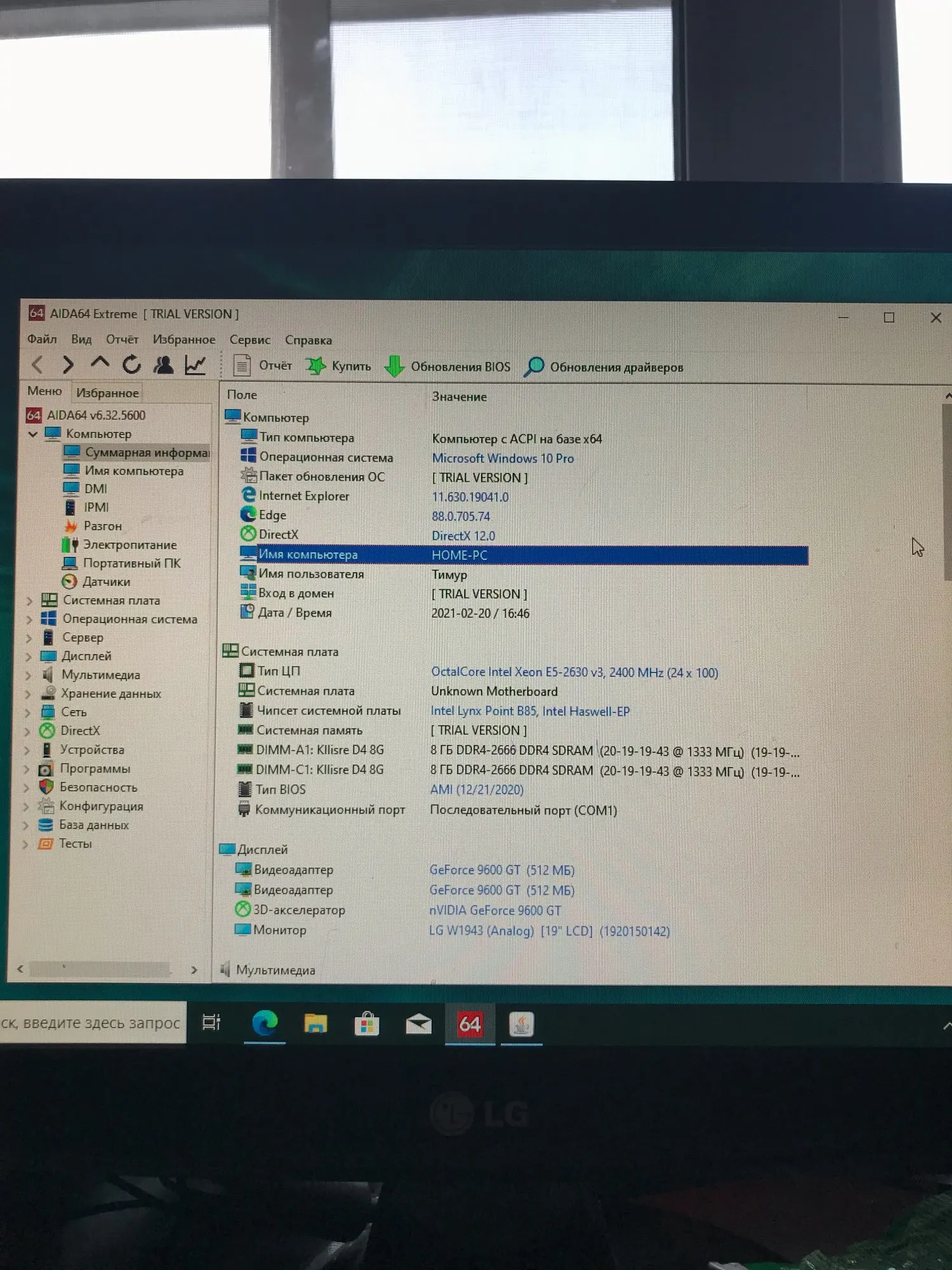Open the user/favorites toolbar icon
Screen dimensions: 952x1270
(x=164, y=364)
